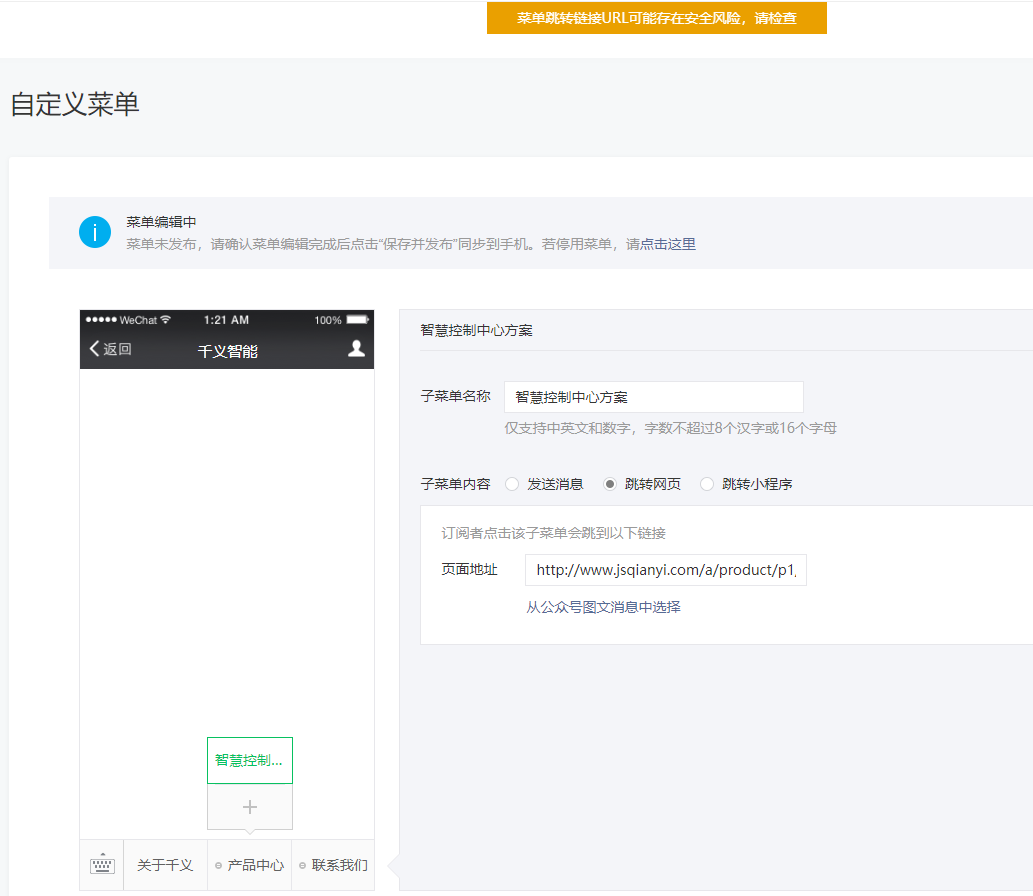Click the 订阅者点击该子菜单会跳到以下链接 text
Screen dimensions: 1033x896
point(553,533)
